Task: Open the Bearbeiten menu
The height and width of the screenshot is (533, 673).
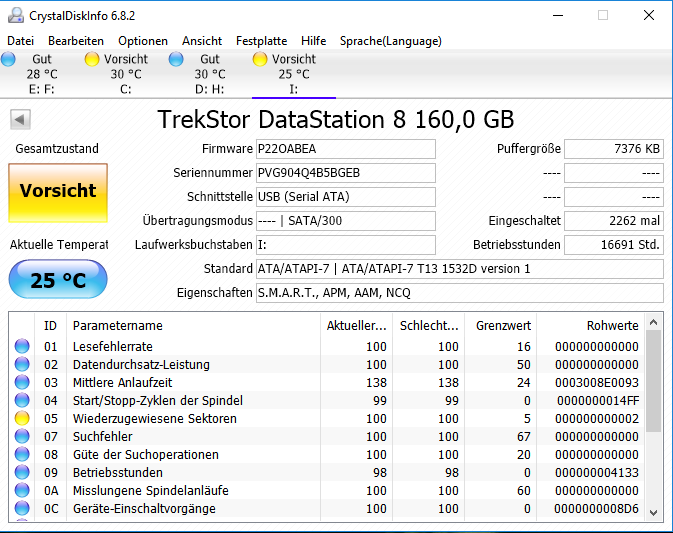Action: tap(76, 41)
